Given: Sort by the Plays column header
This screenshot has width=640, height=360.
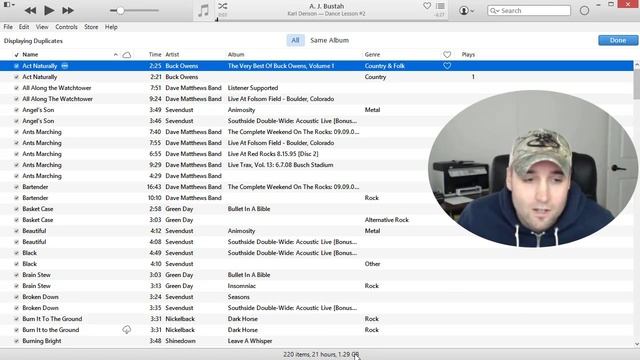Looking at the screenshot, I should tap(468, 55).
